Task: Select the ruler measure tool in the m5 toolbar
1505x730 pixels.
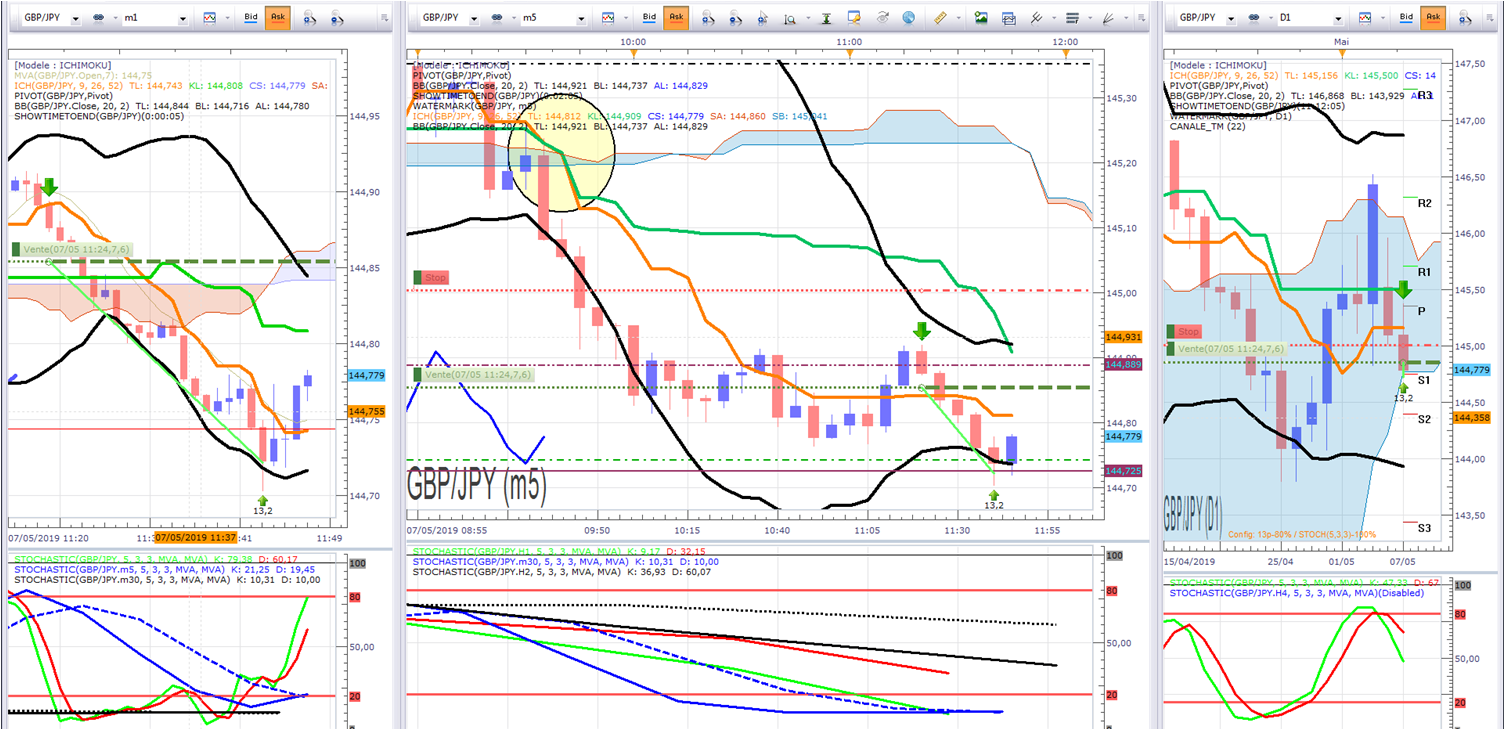Action: pyautogui.click(x=941, y=18)
